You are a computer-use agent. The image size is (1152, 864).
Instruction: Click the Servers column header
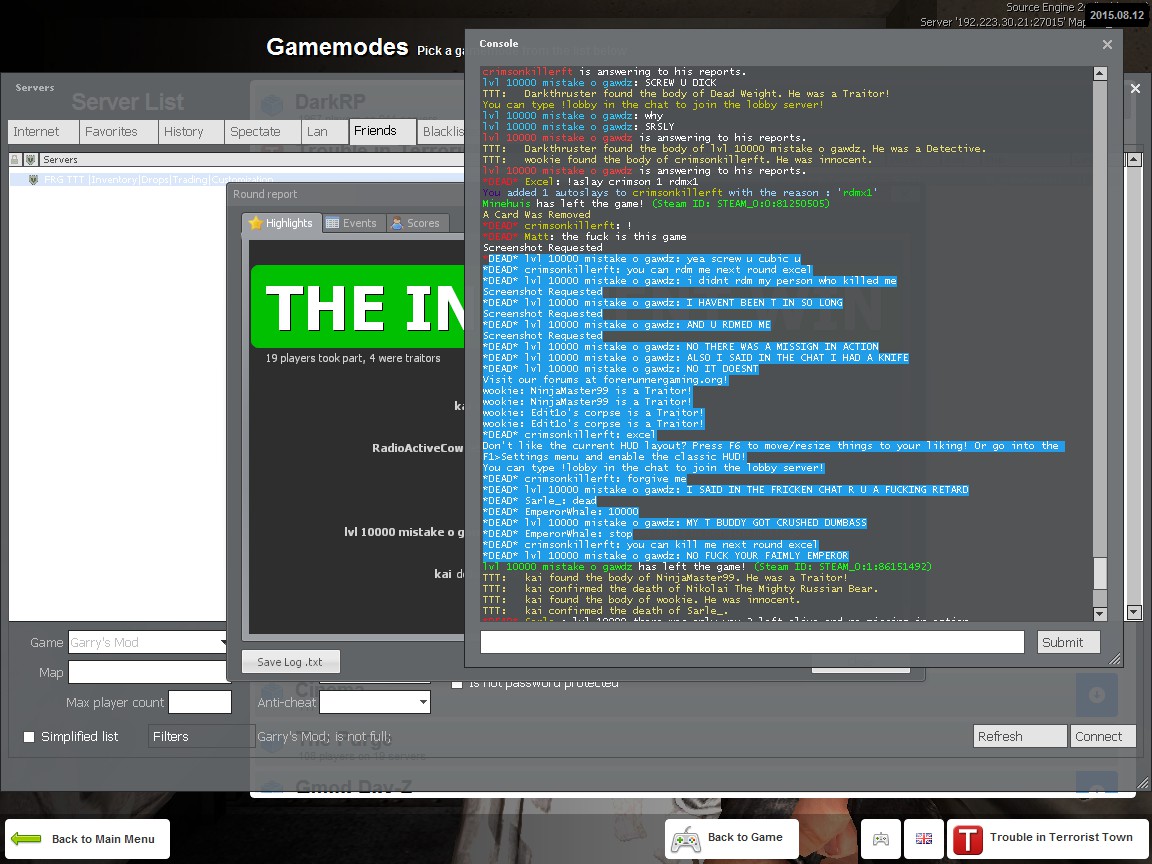[x=250, y=159]
